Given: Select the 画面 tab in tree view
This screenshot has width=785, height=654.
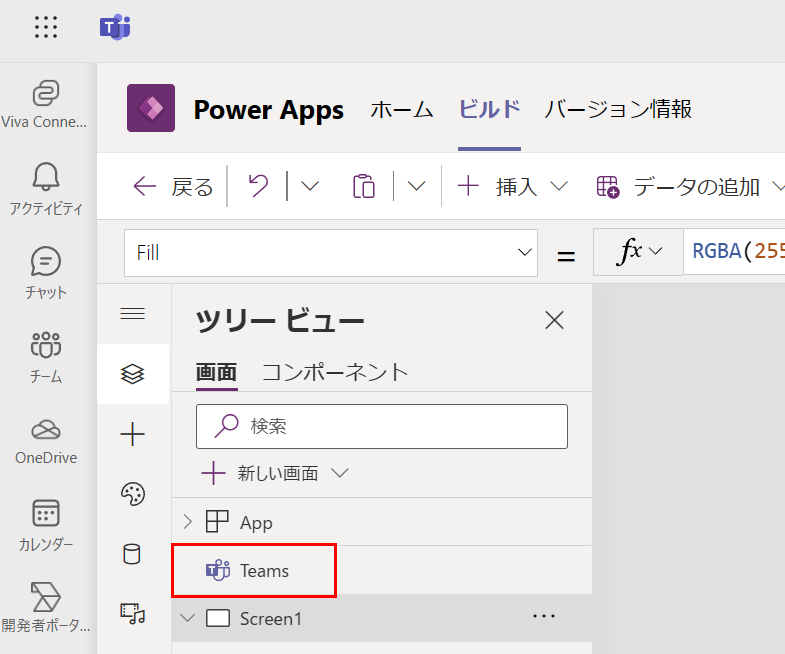Looking at the screenshot, I should [x=216, y=373].
